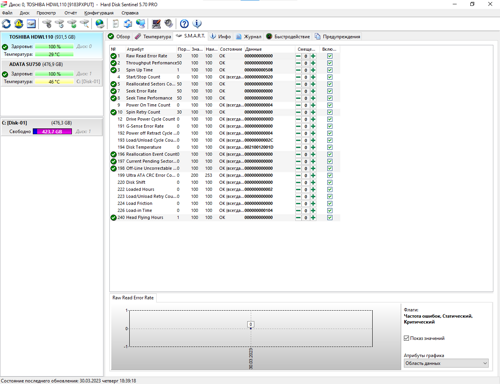Click the green status icon of Raw Read Error Rate
The width and height of the screenshot is (500, 384).
[113, 56]
